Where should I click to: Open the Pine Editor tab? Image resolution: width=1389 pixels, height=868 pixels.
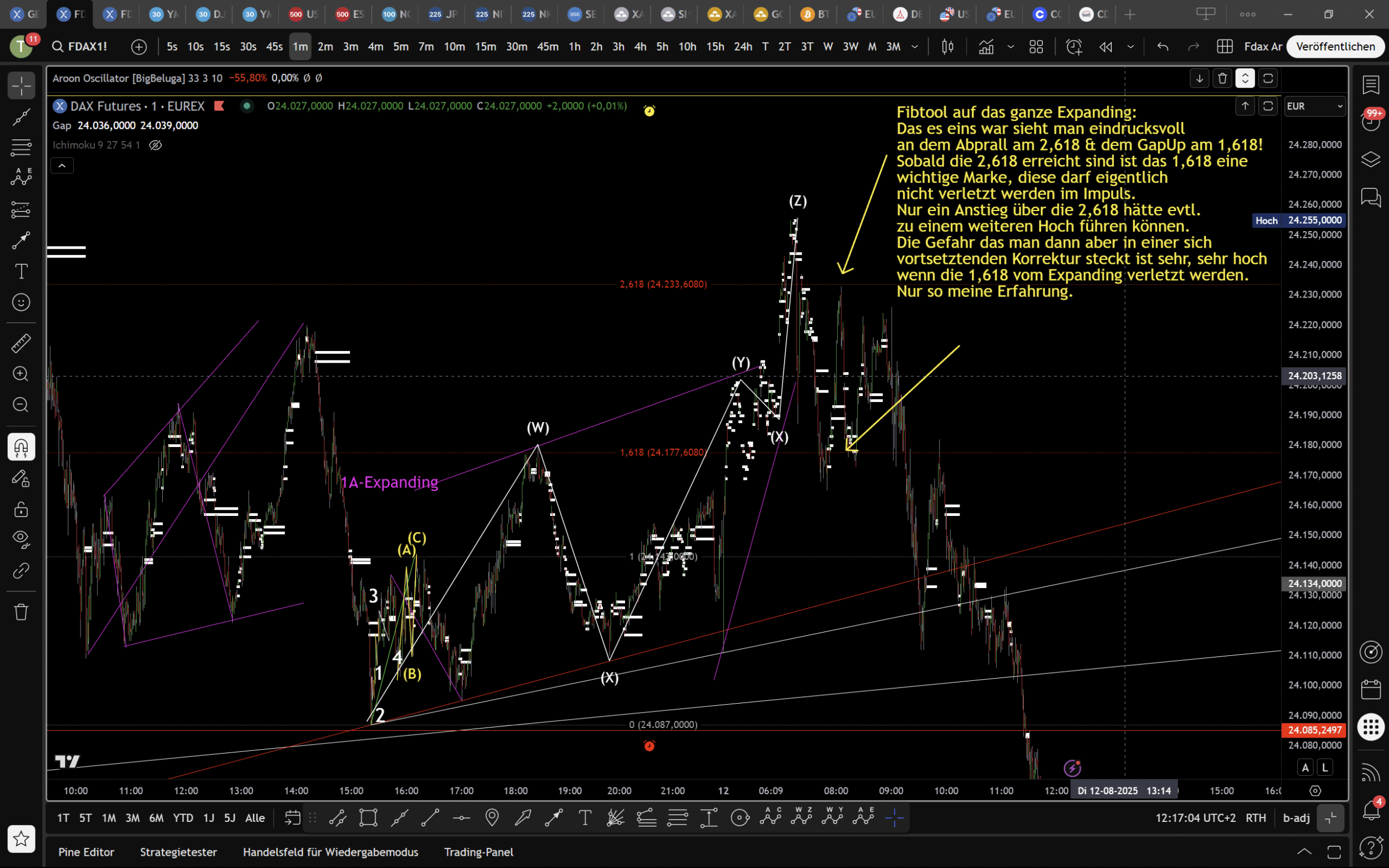86,852
